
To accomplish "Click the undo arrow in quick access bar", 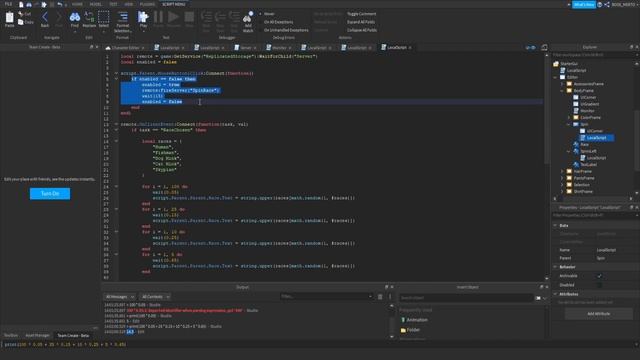I will [x=60, y=4].
